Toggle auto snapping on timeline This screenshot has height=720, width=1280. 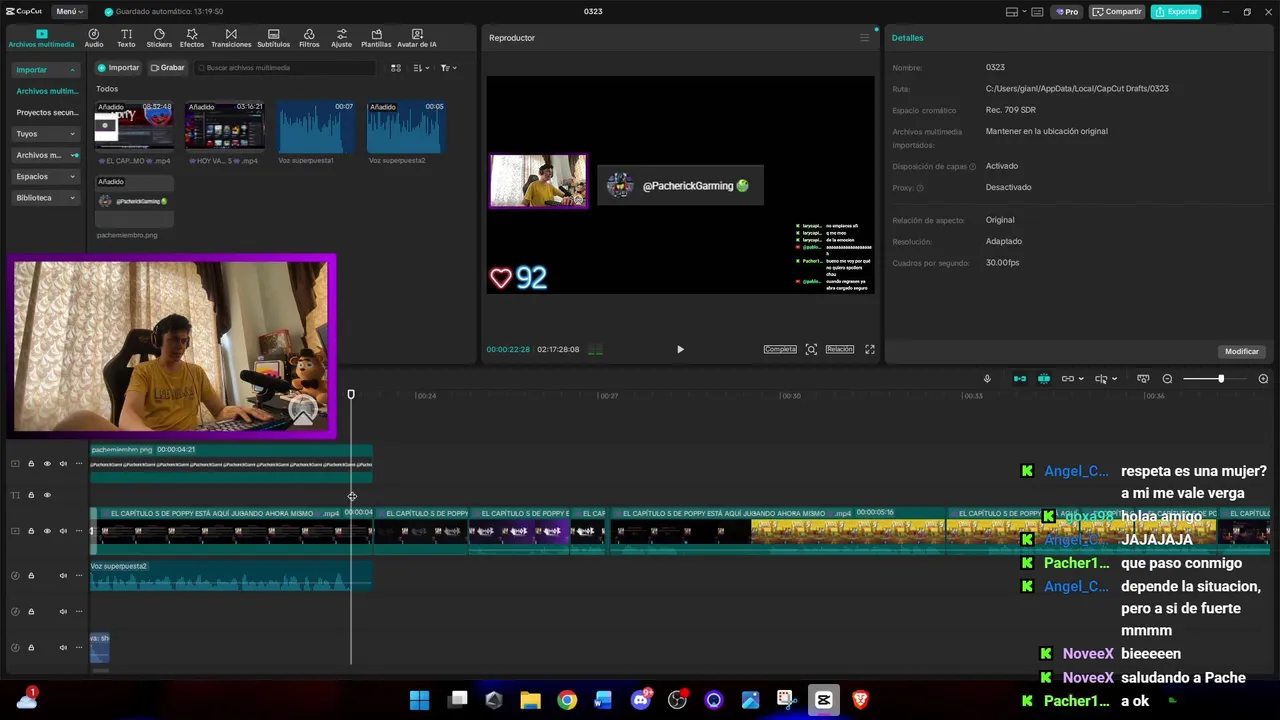point(1044,379)
